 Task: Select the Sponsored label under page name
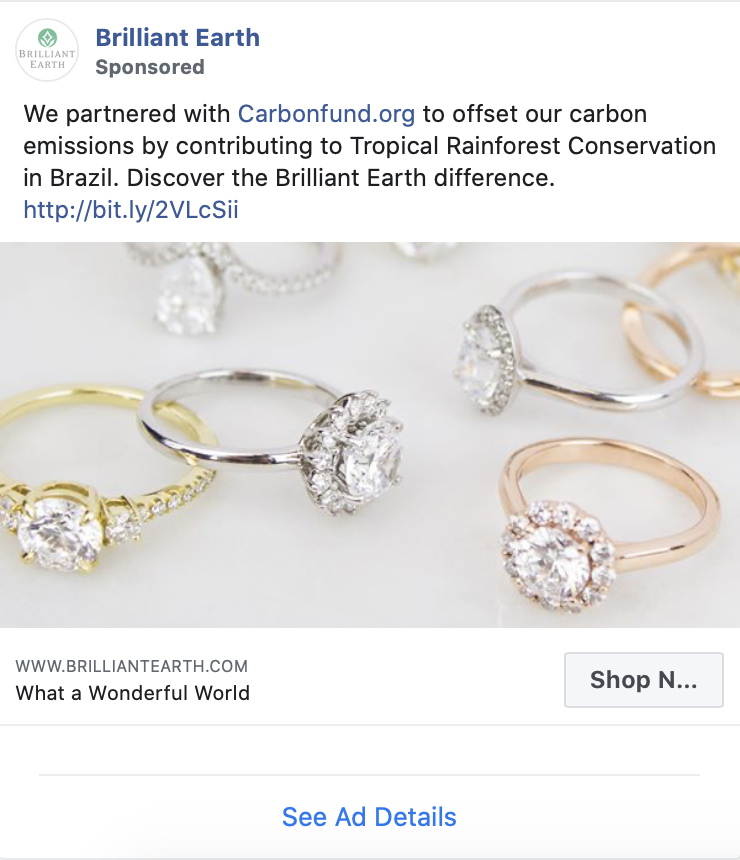150,67
